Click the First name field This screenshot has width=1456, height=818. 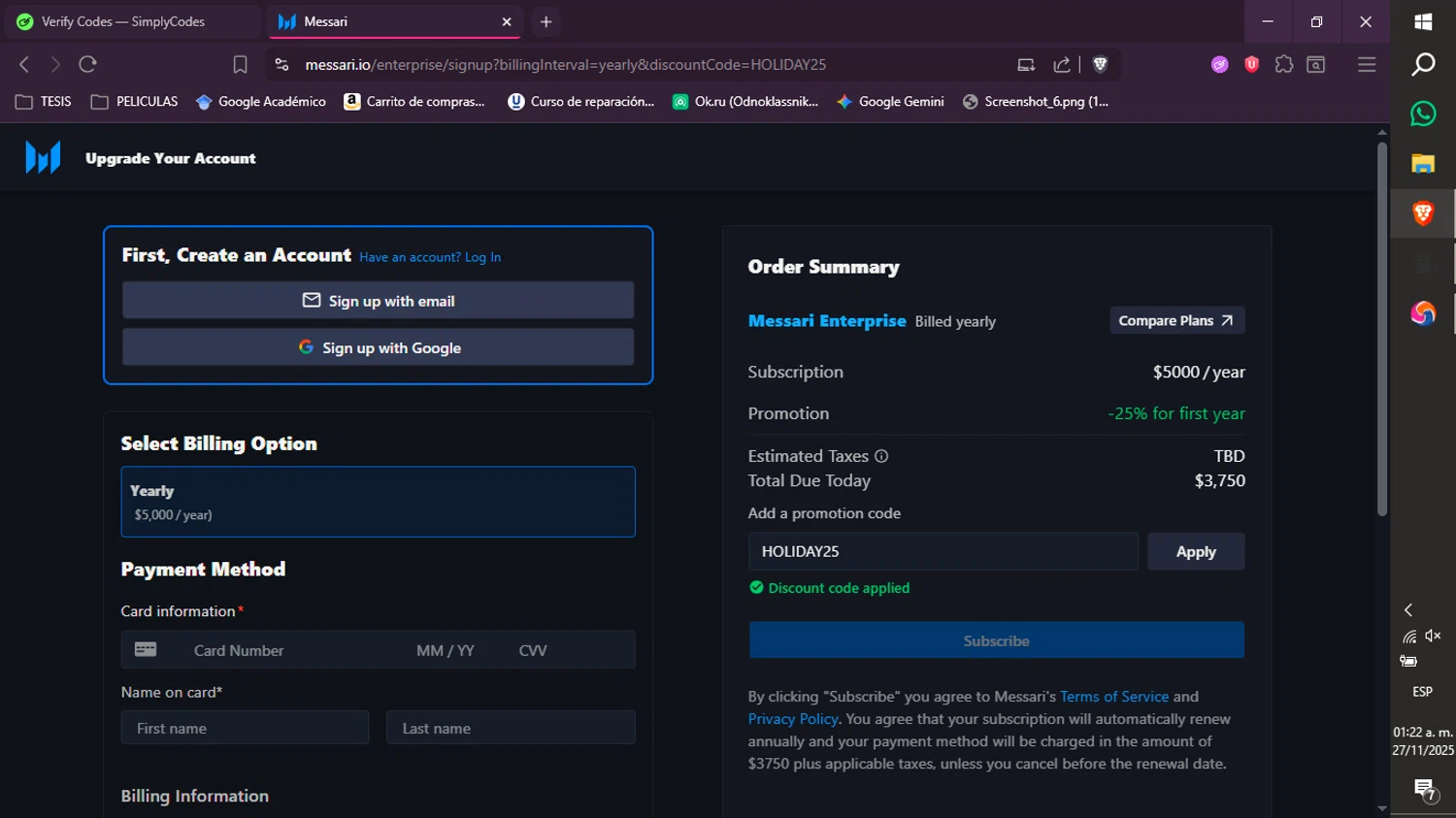point(245,728)
